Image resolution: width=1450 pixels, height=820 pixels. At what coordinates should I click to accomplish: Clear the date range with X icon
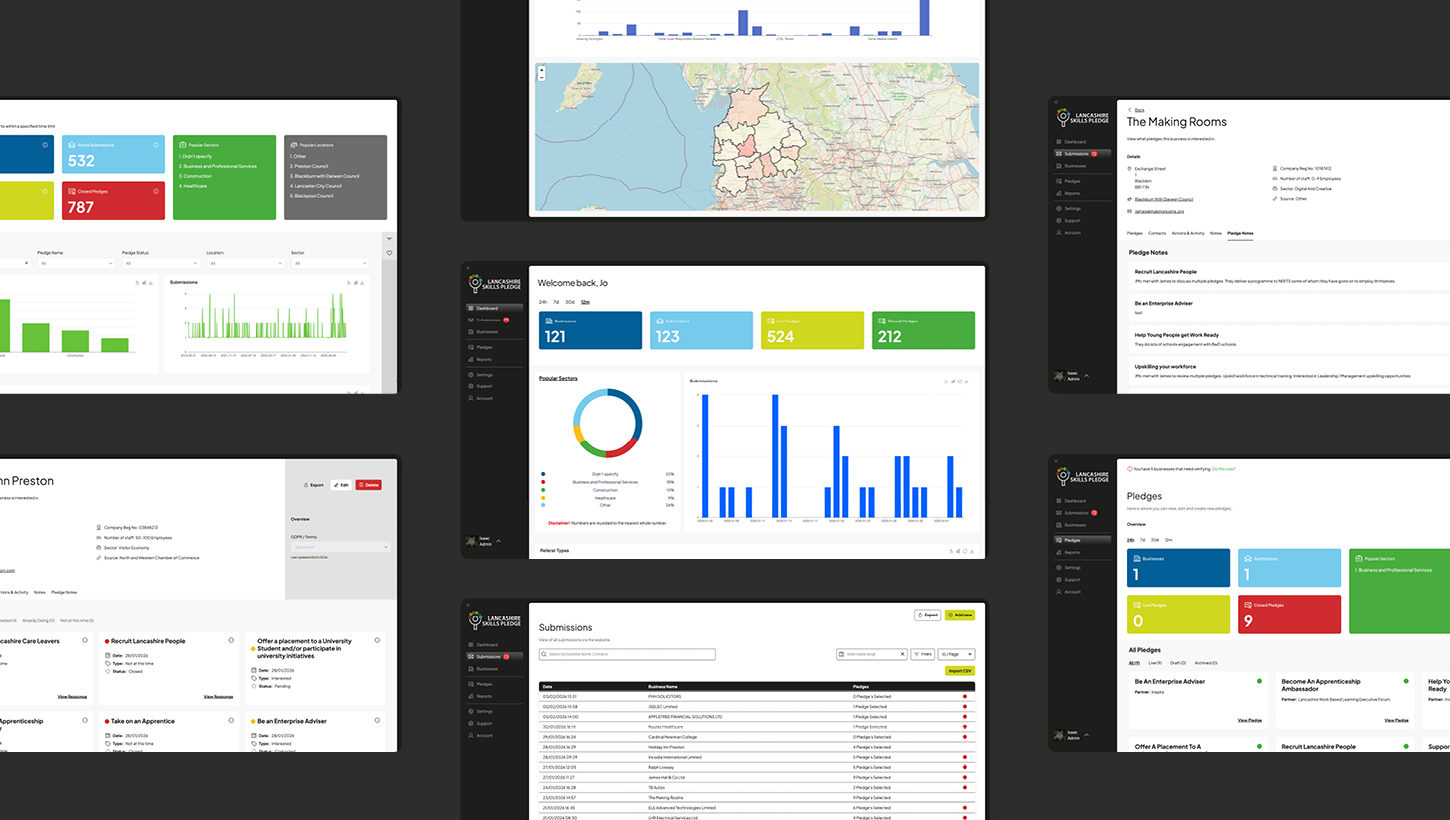pos(901,654)
